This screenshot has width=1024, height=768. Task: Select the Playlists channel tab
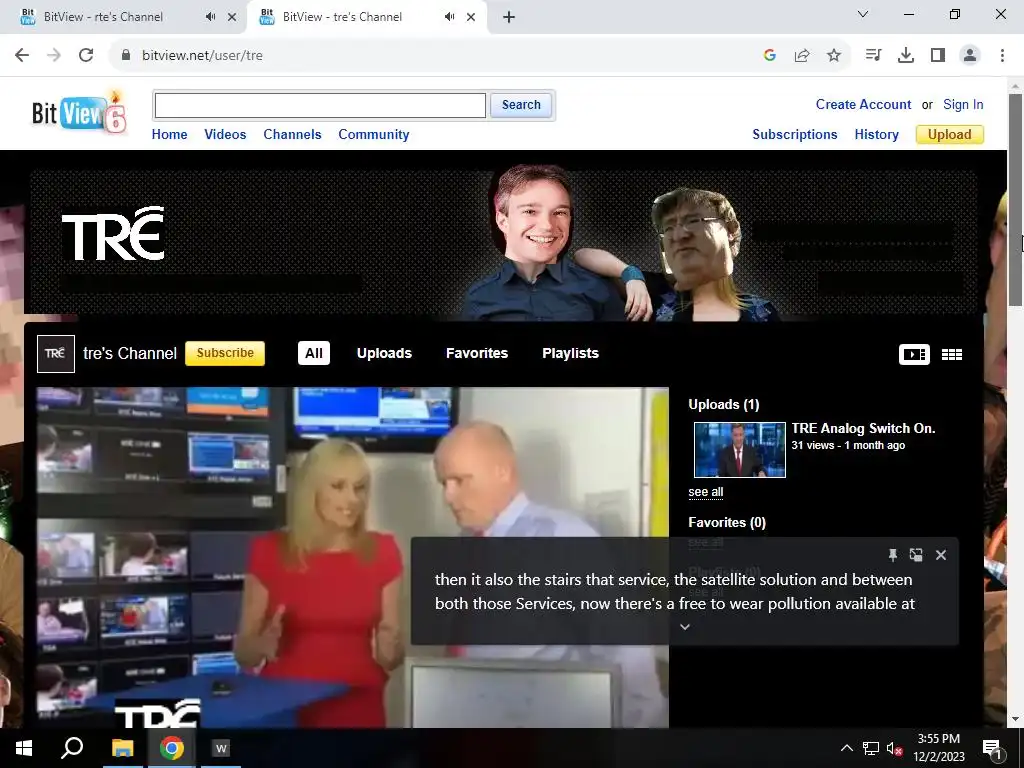point(570,353)
